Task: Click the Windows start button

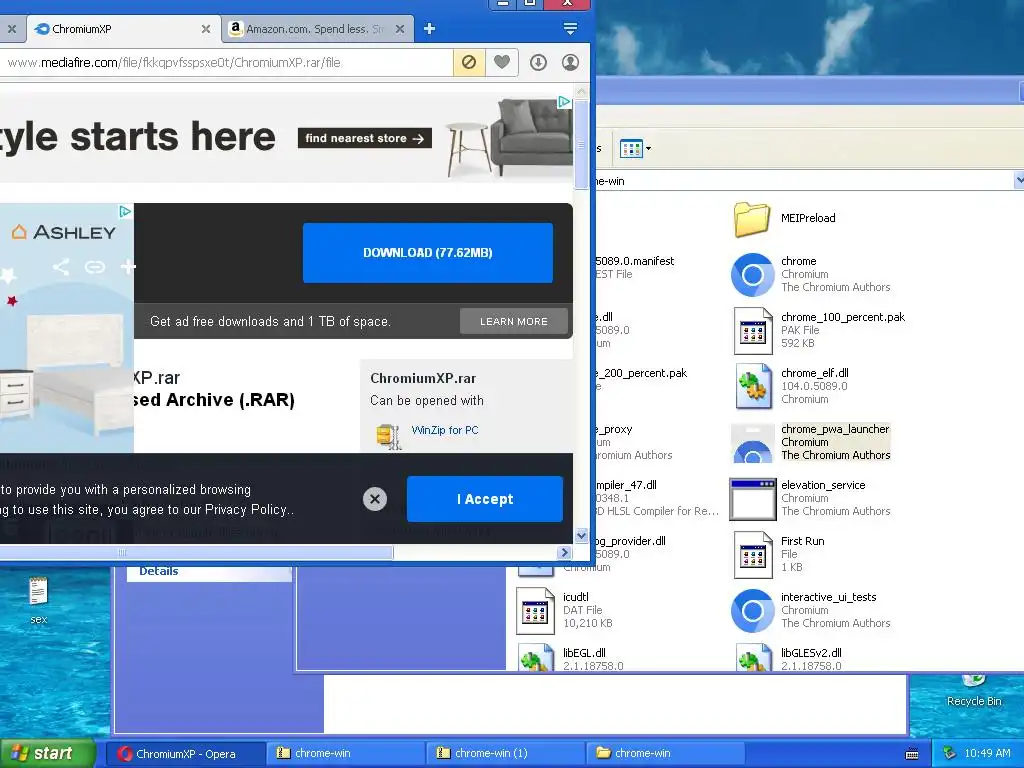Action: click(48, 753)
